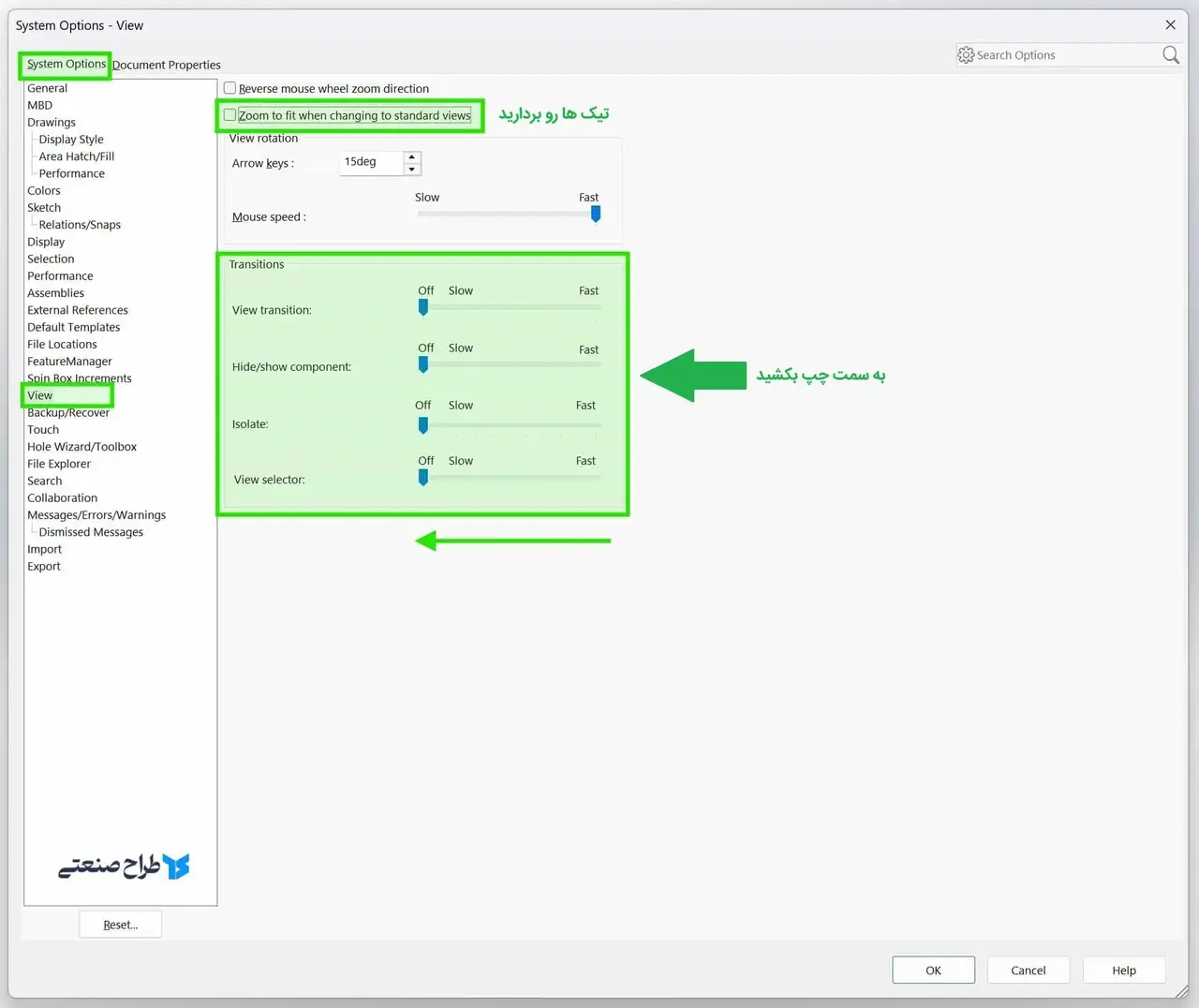Click the search magnifier icon
The width and height of the screenshot is (1199, 1008).
1170,55
